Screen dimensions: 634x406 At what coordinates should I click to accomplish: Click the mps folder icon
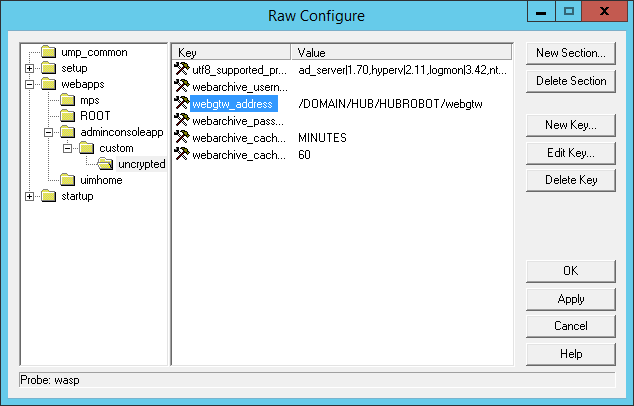pos(68,100)
